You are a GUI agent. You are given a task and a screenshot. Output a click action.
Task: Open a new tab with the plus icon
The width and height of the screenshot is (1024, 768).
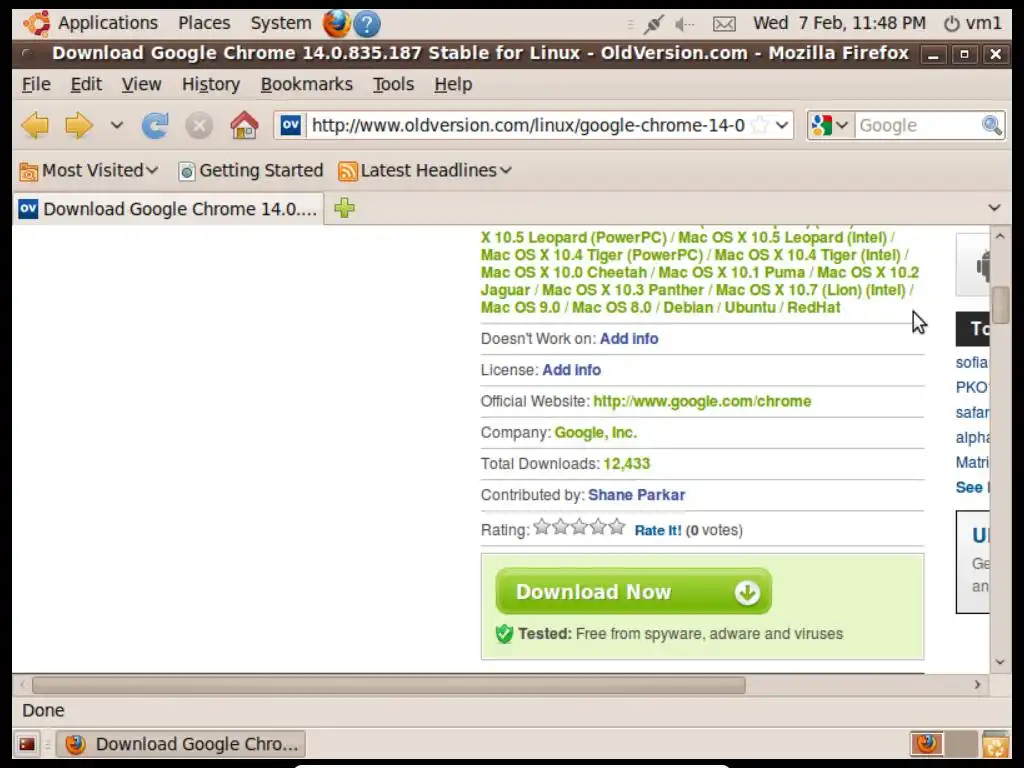click(344, 208)
